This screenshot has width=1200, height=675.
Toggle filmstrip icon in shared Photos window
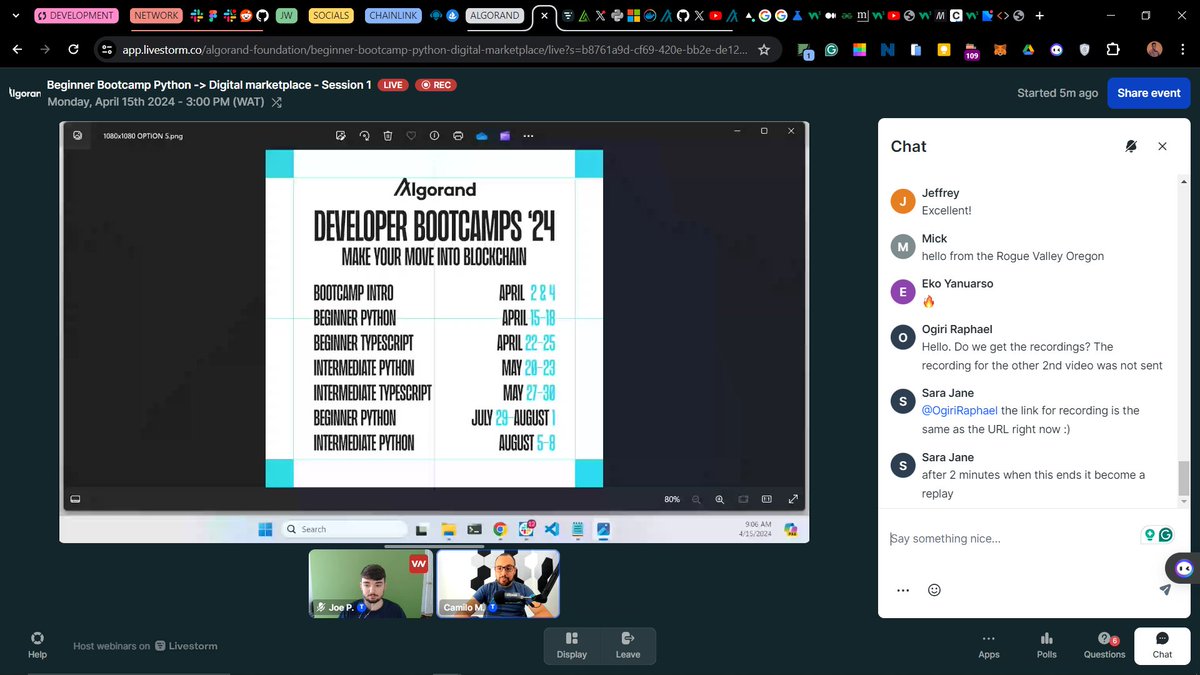[74, 498]
